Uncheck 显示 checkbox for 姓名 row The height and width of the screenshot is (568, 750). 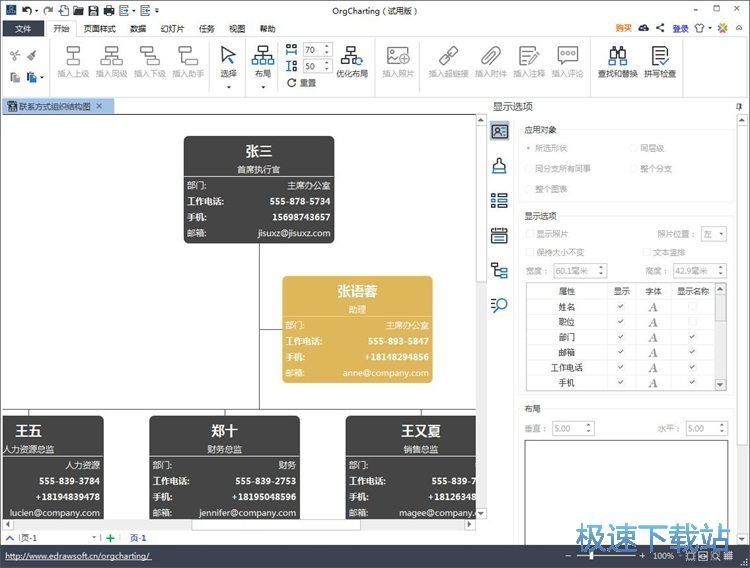pos(621,306)
